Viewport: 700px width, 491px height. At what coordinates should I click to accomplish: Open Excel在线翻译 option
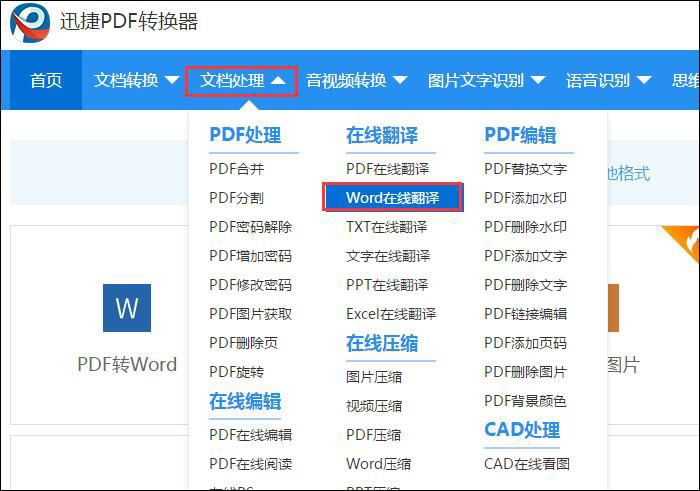tap(391, 313)
